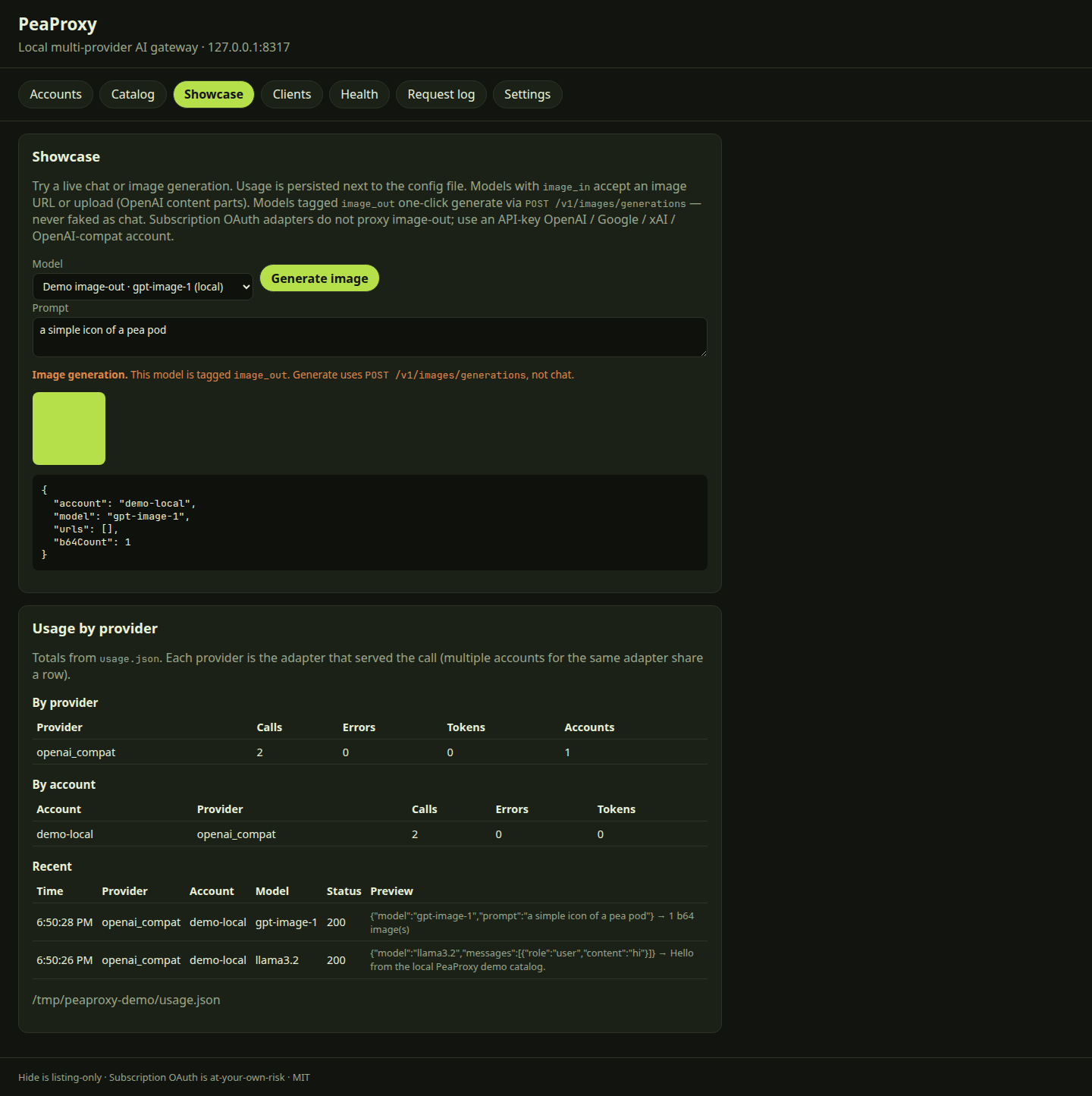Click the Status column header in Recent table
Screen dimensions: 1092x1096
pyautogui.click(x=344, y=891)
